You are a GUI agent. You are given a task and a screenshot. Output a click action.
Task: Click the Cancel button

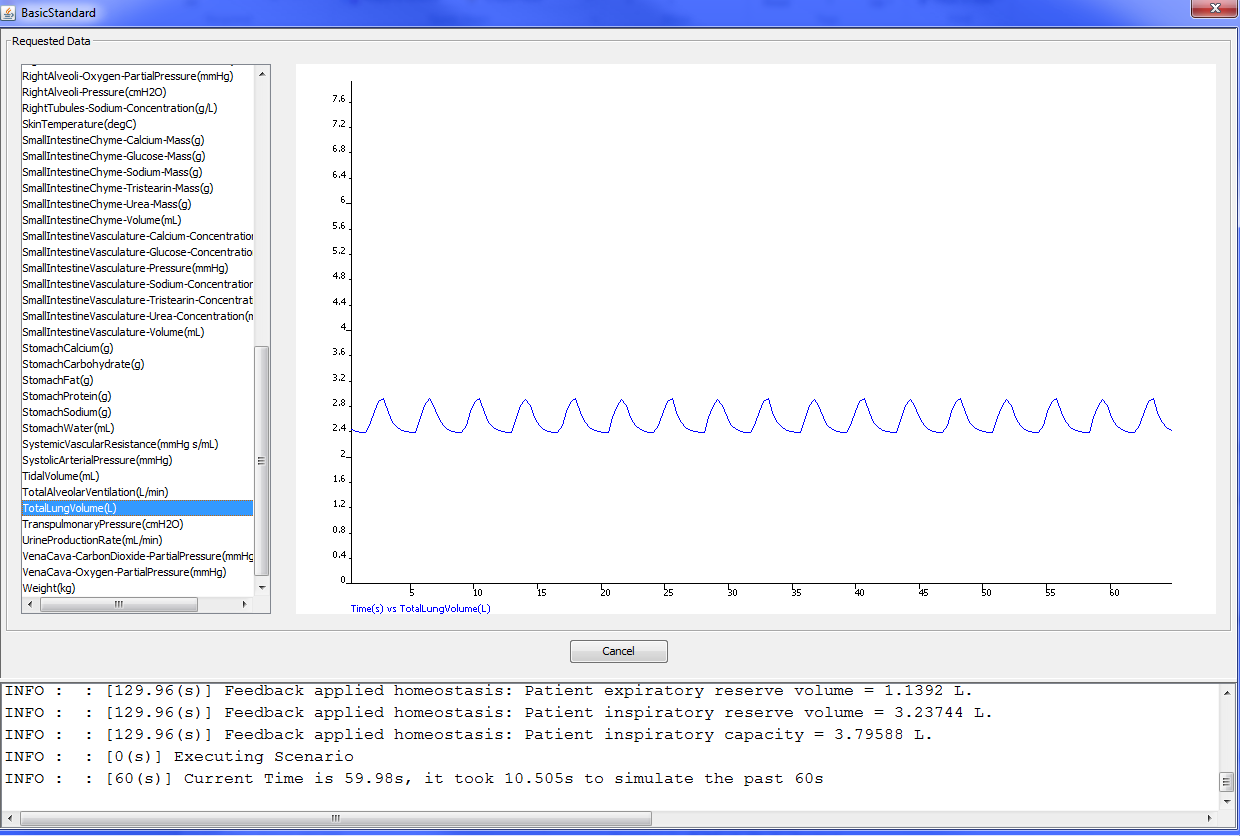click(618, 651)
